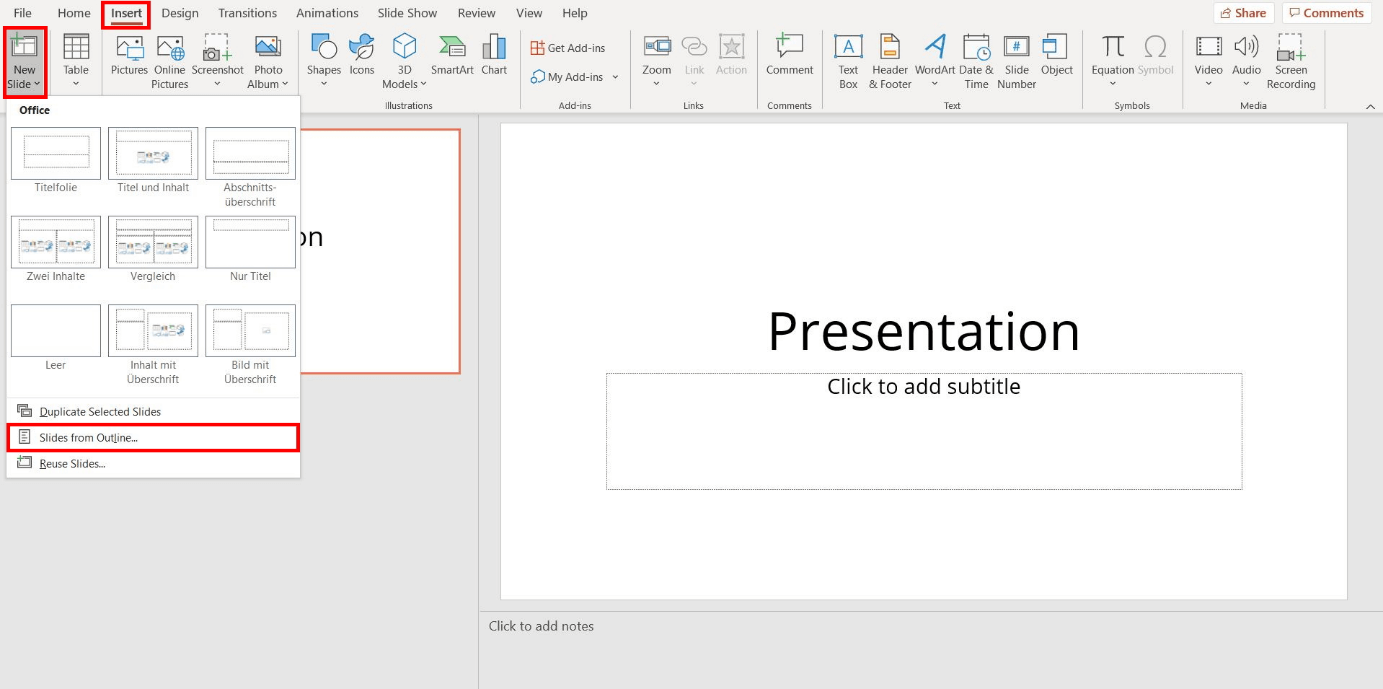Screen dimensions: 1383x689
Task: Expand the Shapes gallery arrow
Action: 324,84
